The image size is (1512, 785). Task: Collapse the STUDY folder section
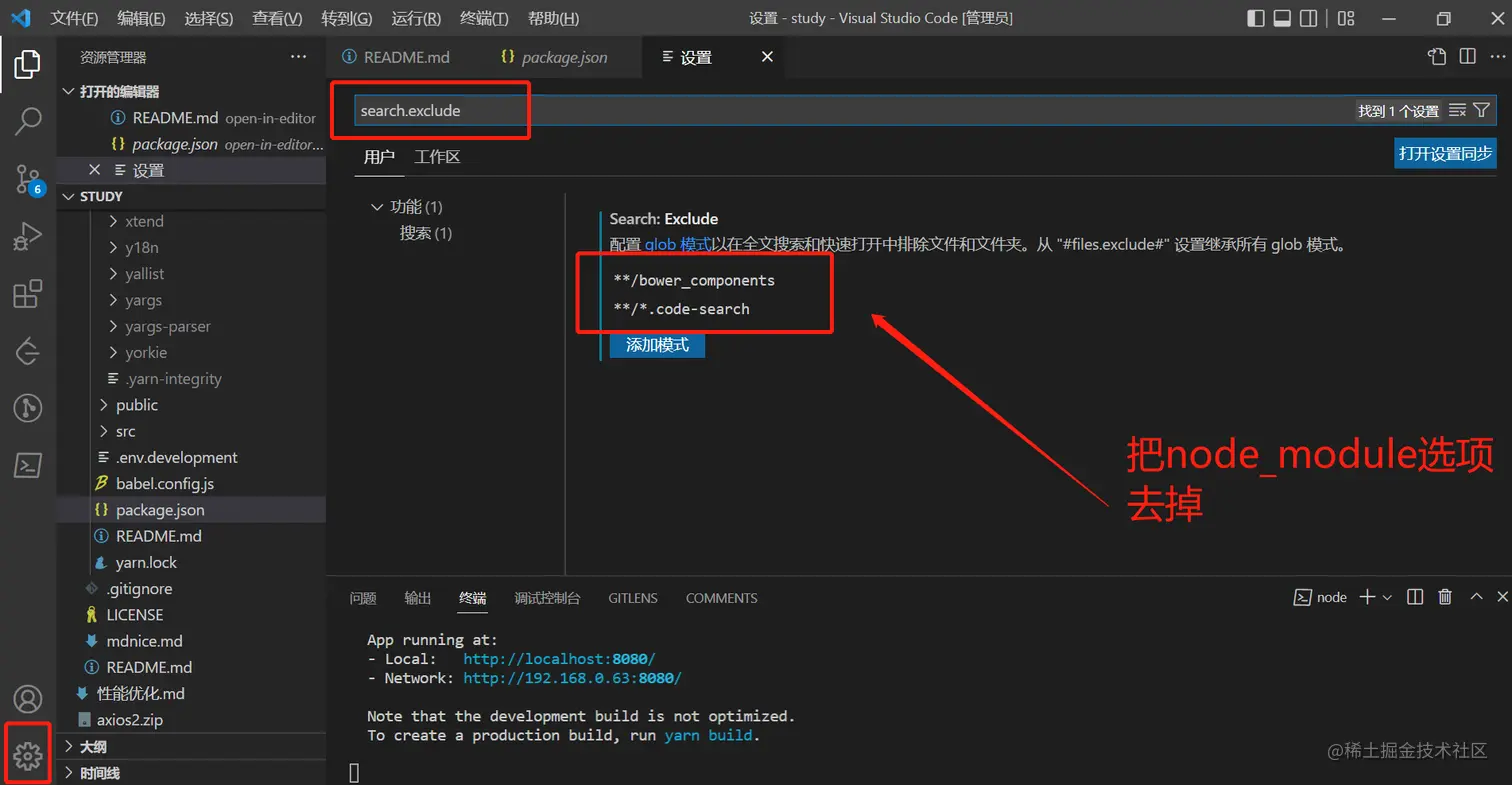tap(69, 196)
